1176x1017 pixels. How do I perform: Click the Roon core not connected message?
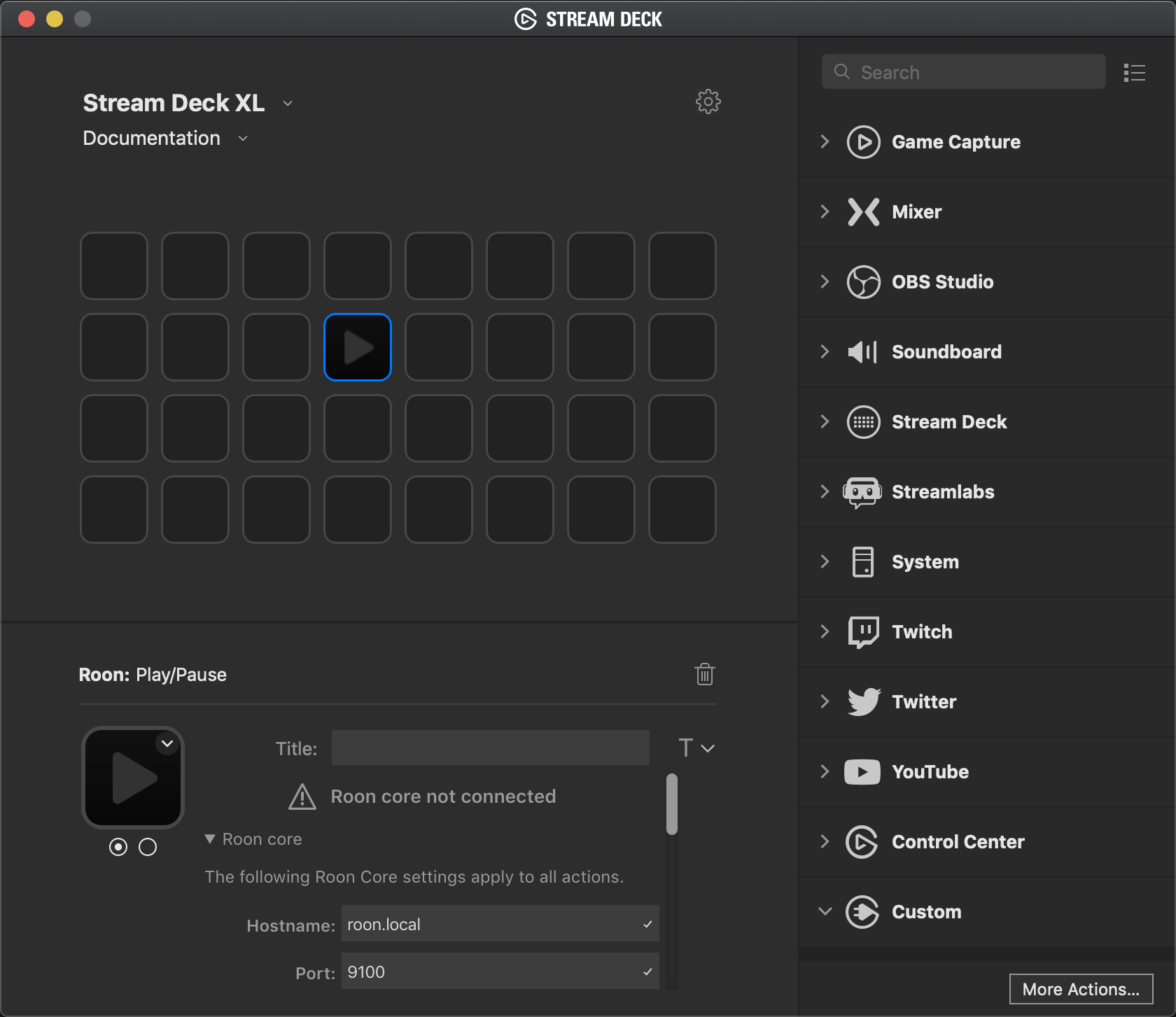[443, 797]
